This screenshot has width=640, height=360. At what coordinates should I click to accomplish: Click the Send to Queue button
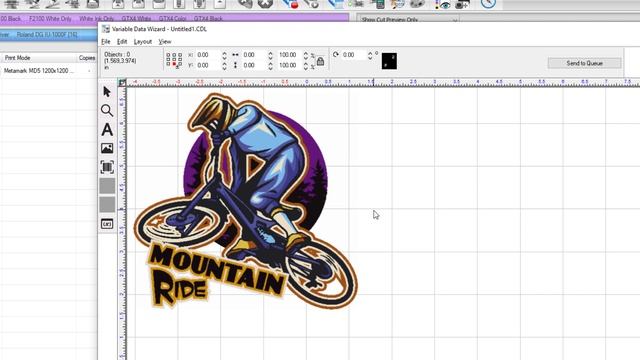tap(584, 63)
